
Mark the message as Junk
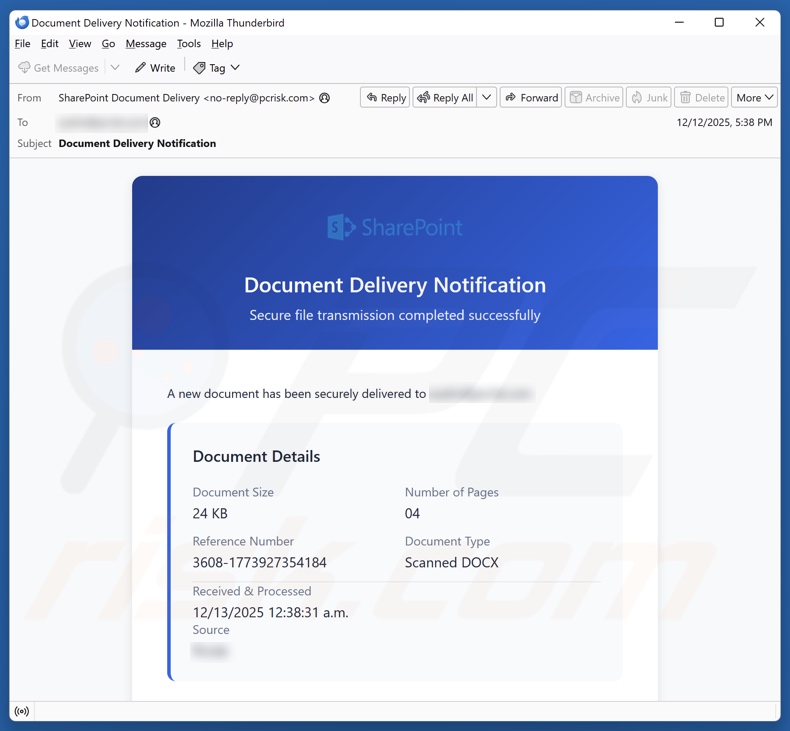pos(649,97)
